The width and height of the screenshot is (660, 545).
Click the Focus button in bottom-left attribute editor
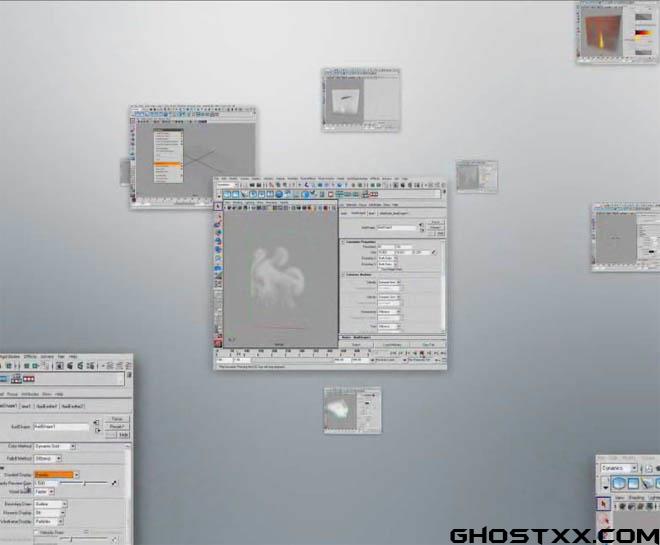pyautogui.click(x=117, y=419)
